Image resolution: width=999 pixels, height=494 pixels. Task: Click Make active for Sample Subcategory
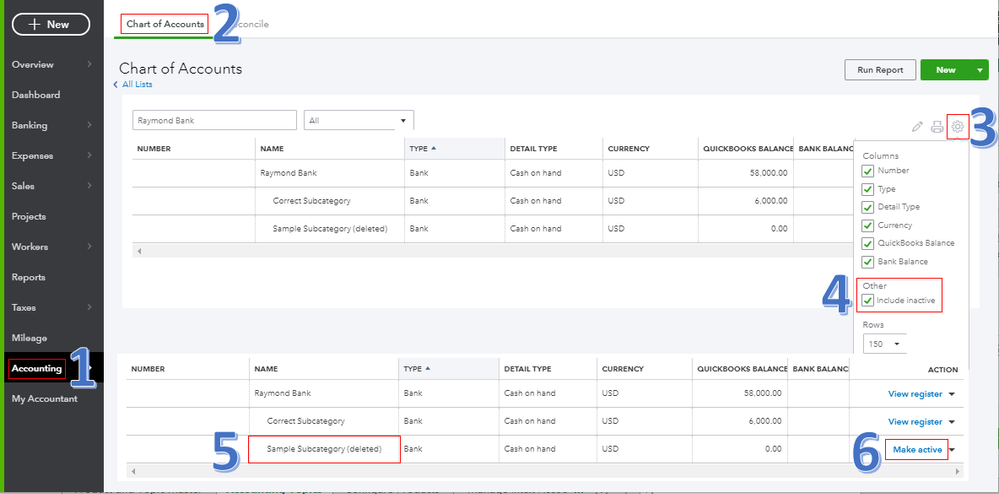tap(915, 450)
